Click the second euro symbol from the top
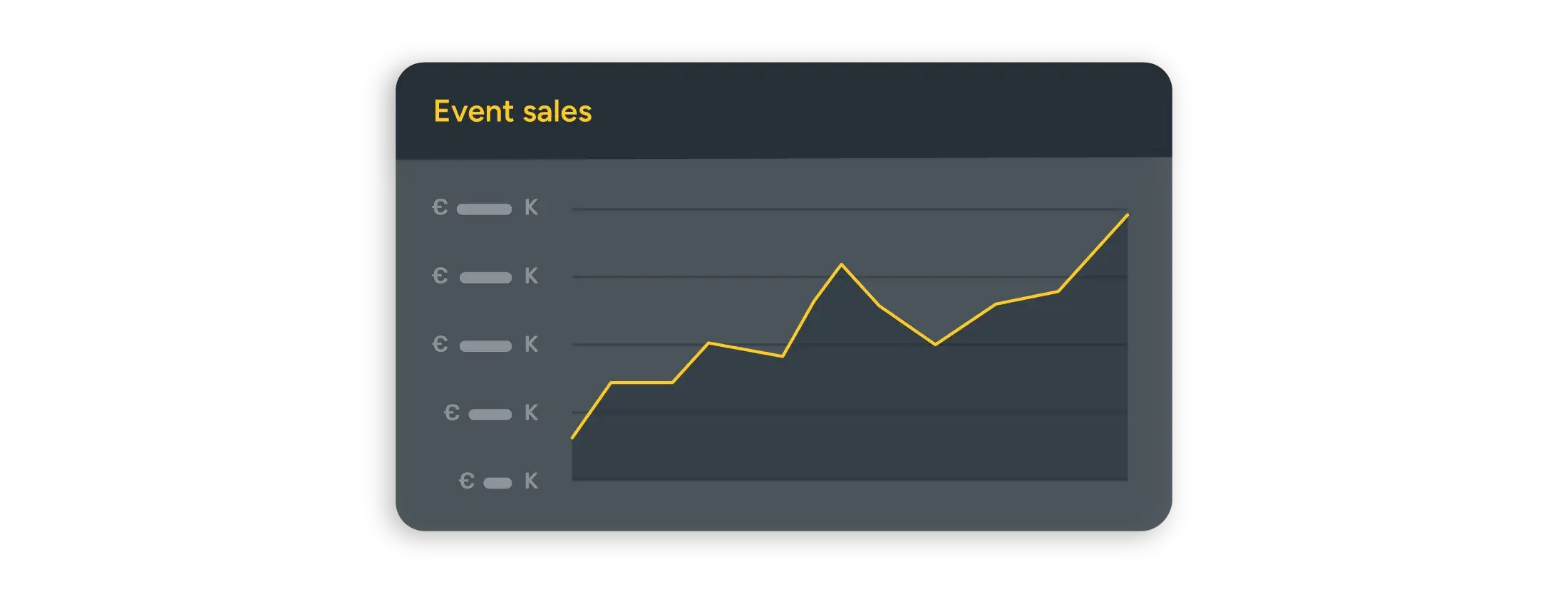 [x=440, y=276]
